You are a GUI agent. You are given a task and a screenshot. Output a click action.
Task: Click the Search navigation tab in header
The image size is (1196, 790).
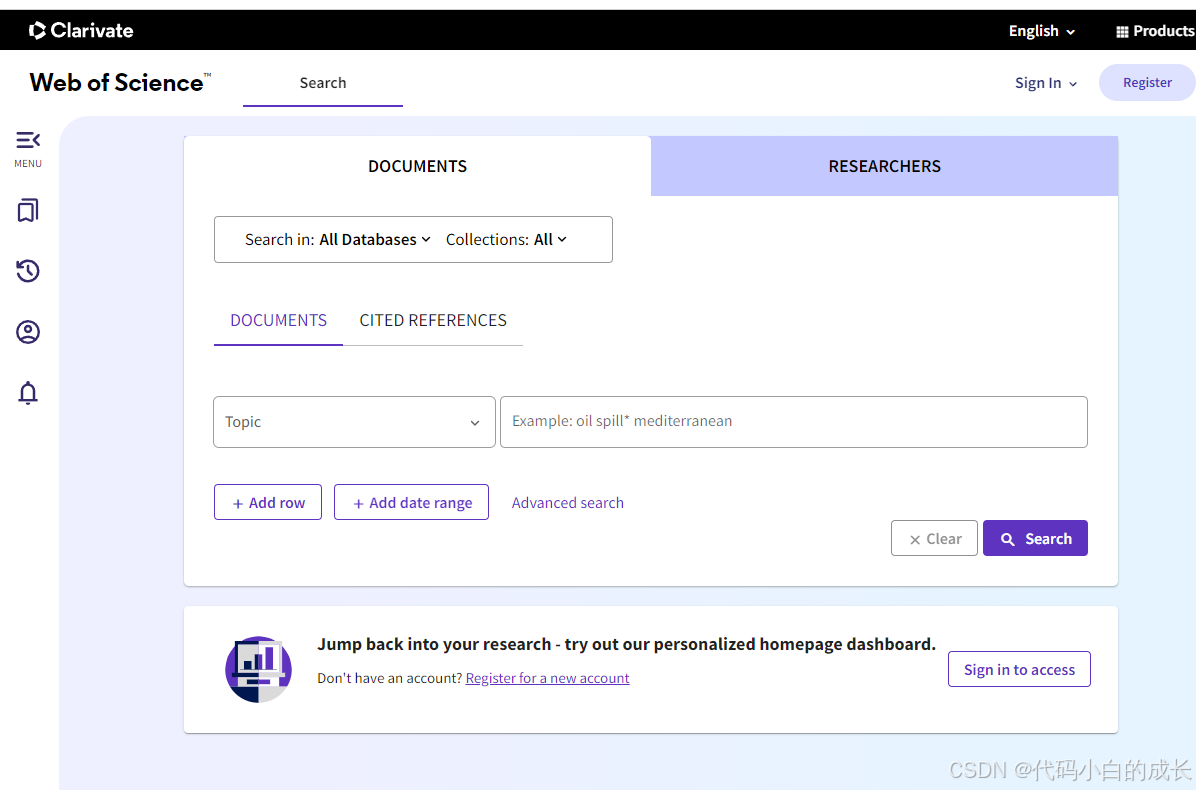323,83
